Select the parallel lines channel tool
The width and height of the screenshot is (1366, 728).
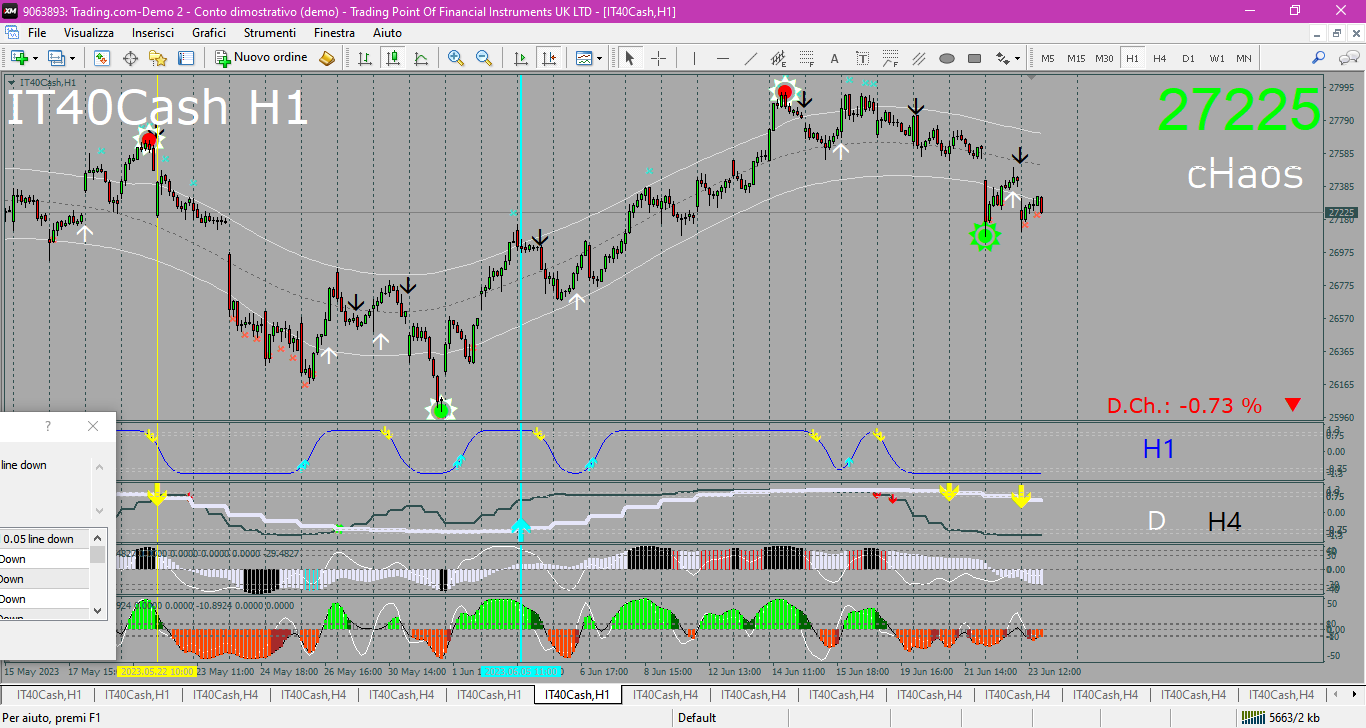(x=918, y=58)
